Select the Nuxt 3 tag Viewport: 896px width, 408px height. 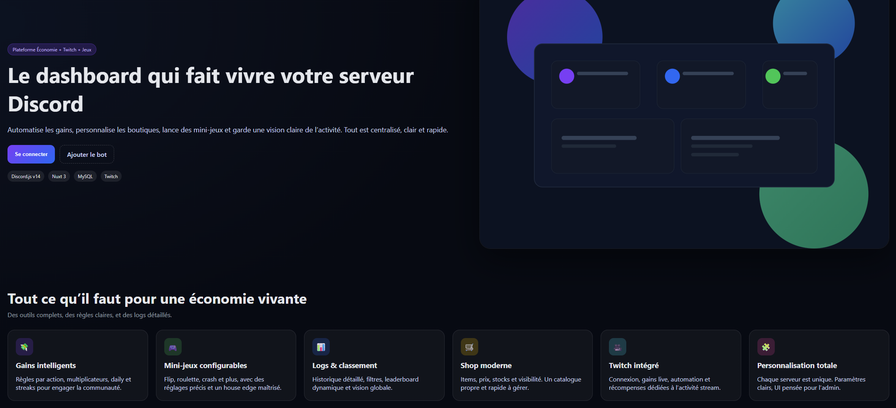point(59,176)
